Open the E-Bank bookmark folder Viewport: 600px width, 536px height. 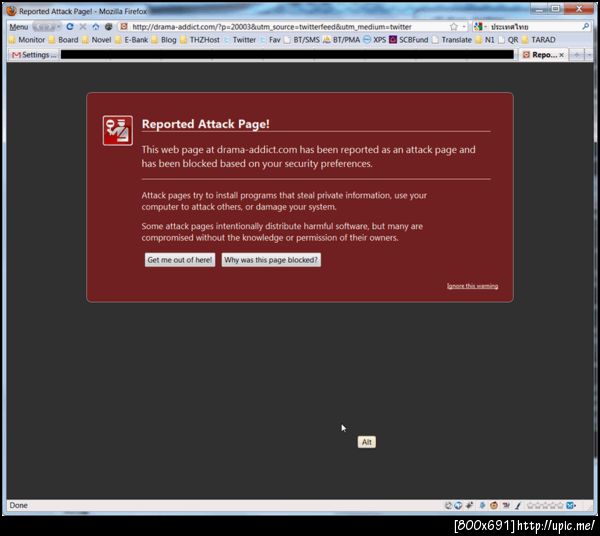click(131, 39)
